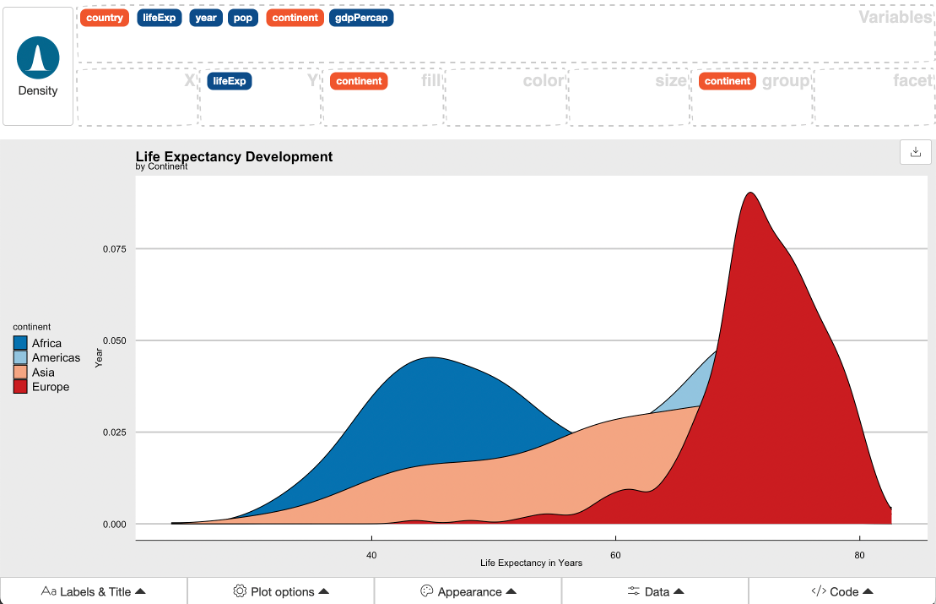Click the 0.075 y-axis tick label
The height and width of the screenshot is (604, 936).
pyautogui.click(x=115, y=249)
